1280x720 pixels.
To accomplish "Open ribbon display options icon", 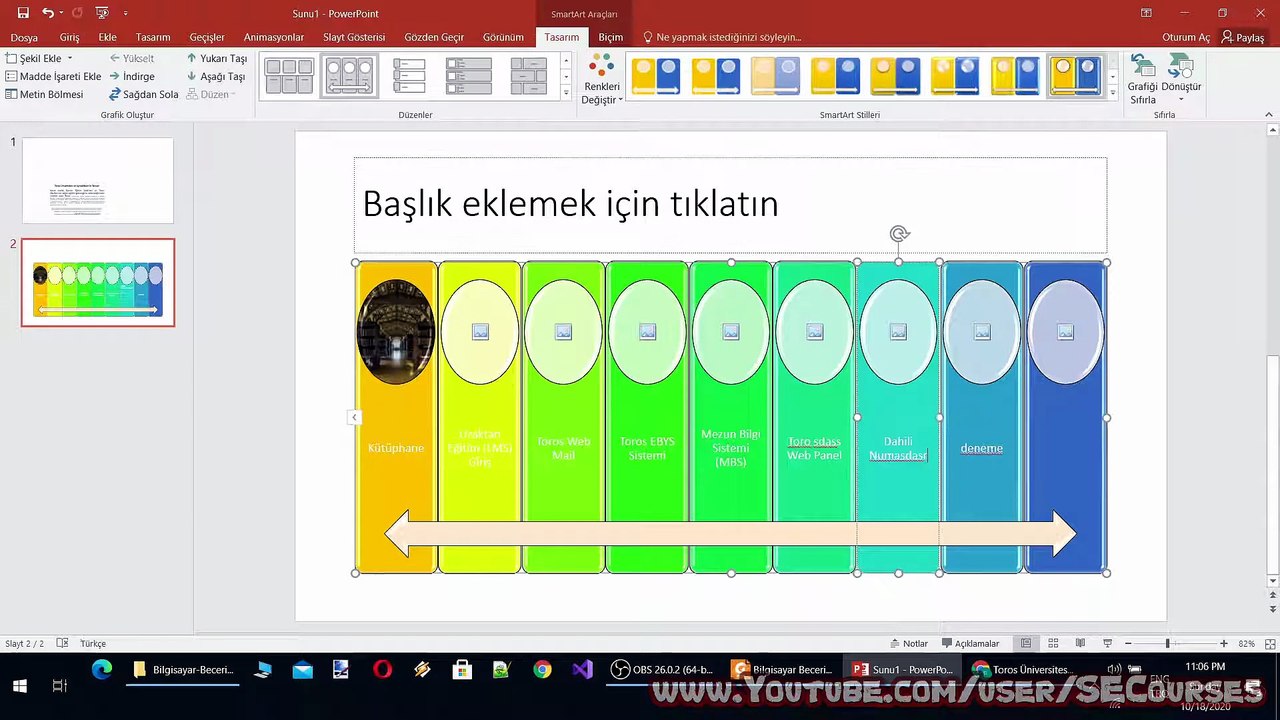I will (x=1146, y=13).
